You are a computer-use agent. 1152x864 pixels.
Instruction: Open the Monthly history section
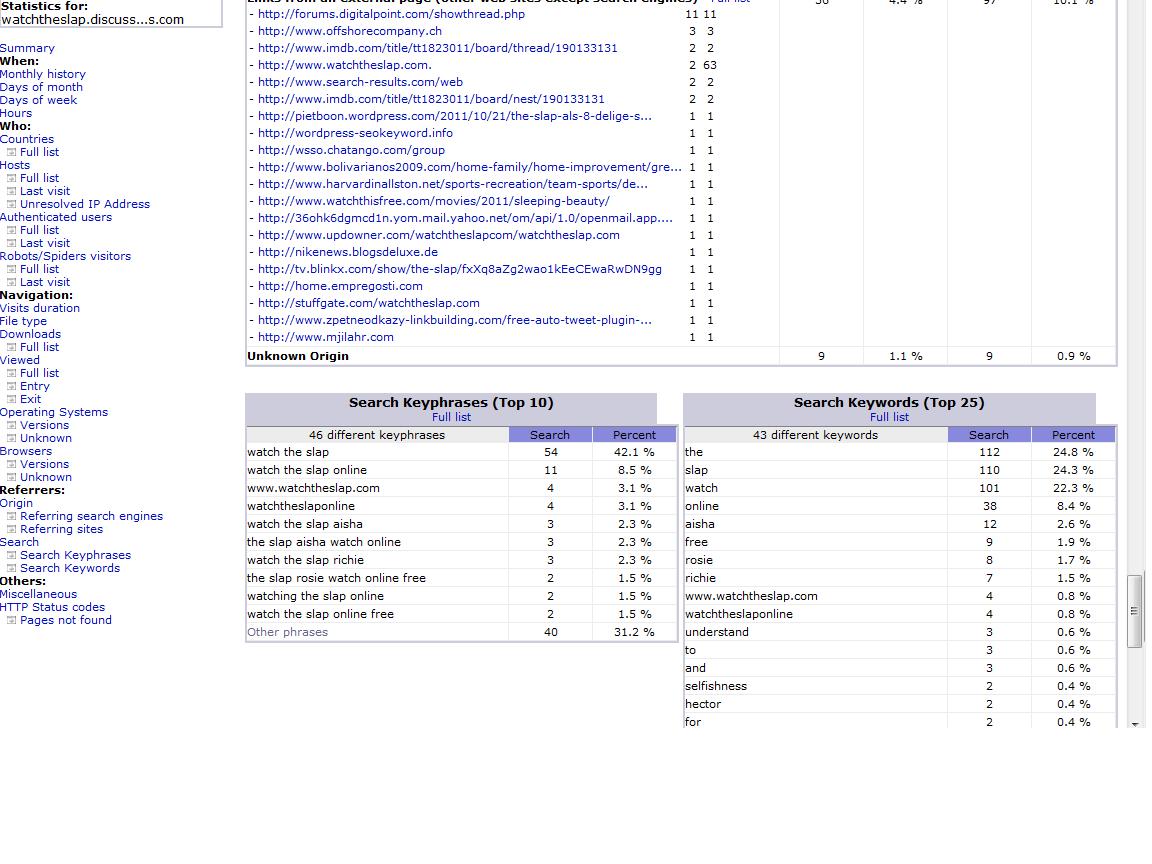[x=43, y=74]
